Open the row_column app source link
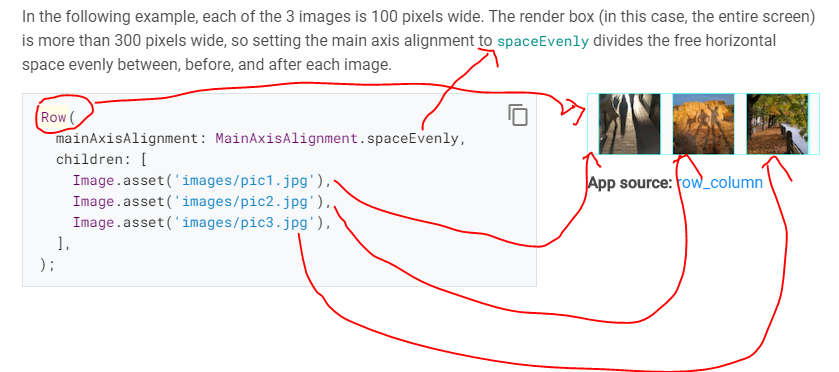This screenshot has height=372, width=839. 719,183
